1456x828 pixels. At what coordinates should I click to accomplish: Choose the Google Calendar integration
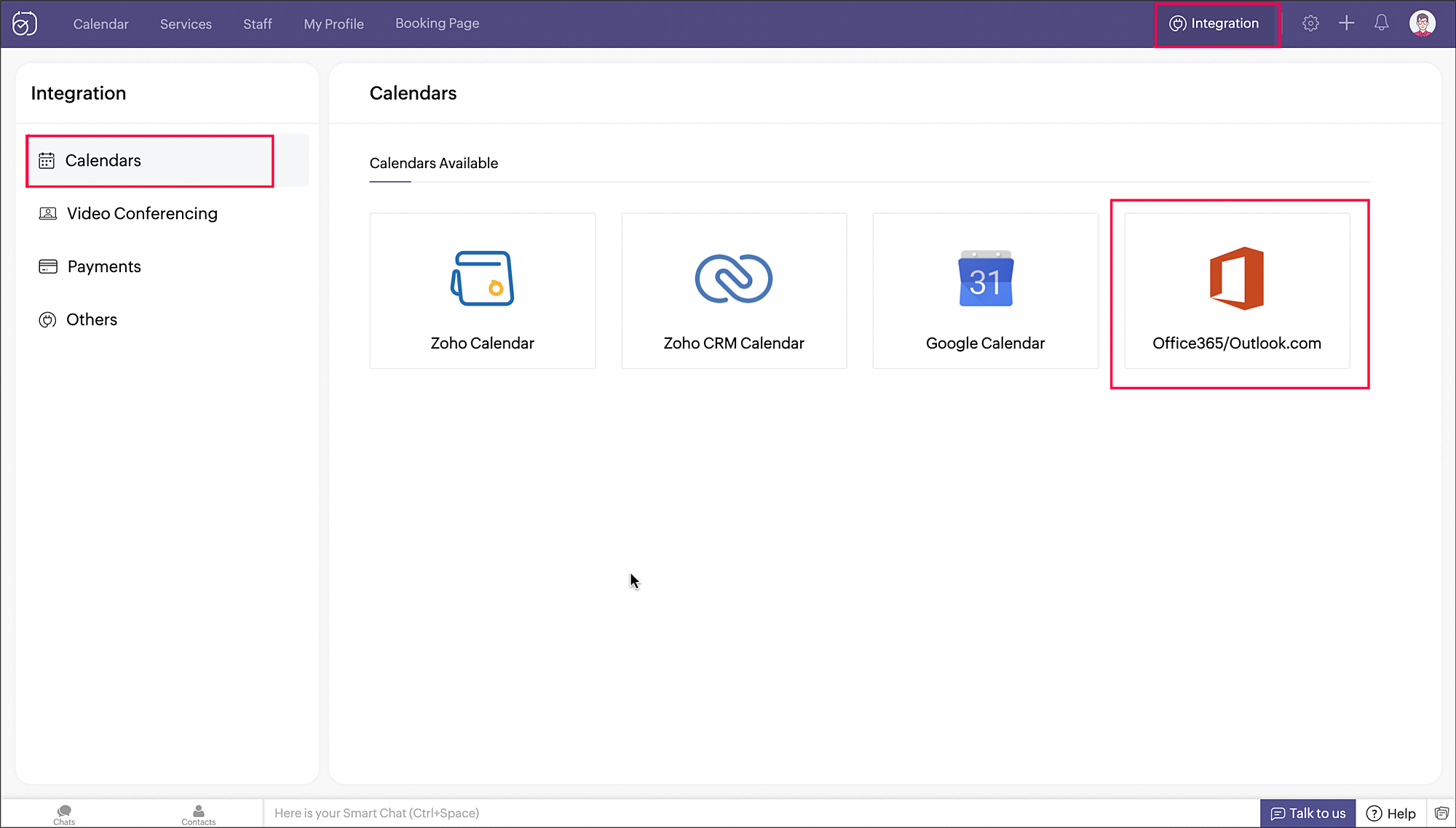click(985, 291)
